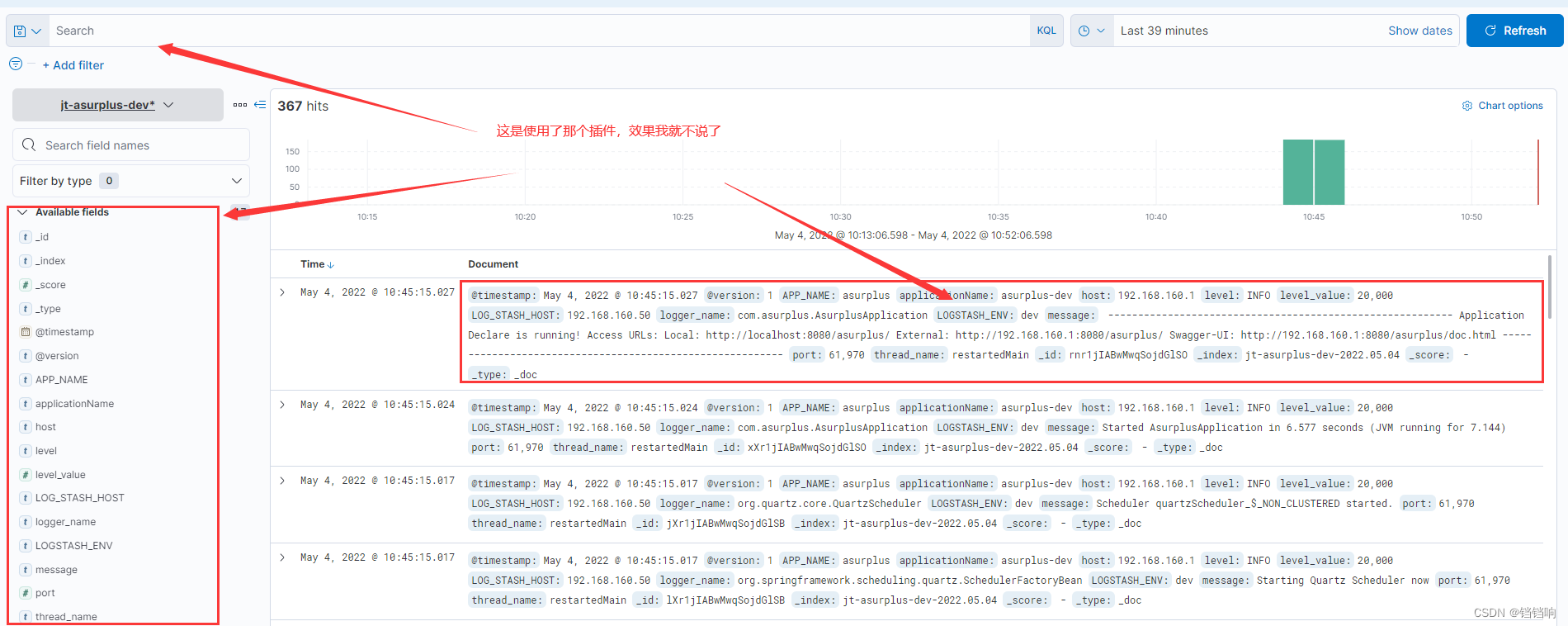This screenshot has height=626, width=1568.
Task: Open the saved query menu icon
Action: coord(27,31)
